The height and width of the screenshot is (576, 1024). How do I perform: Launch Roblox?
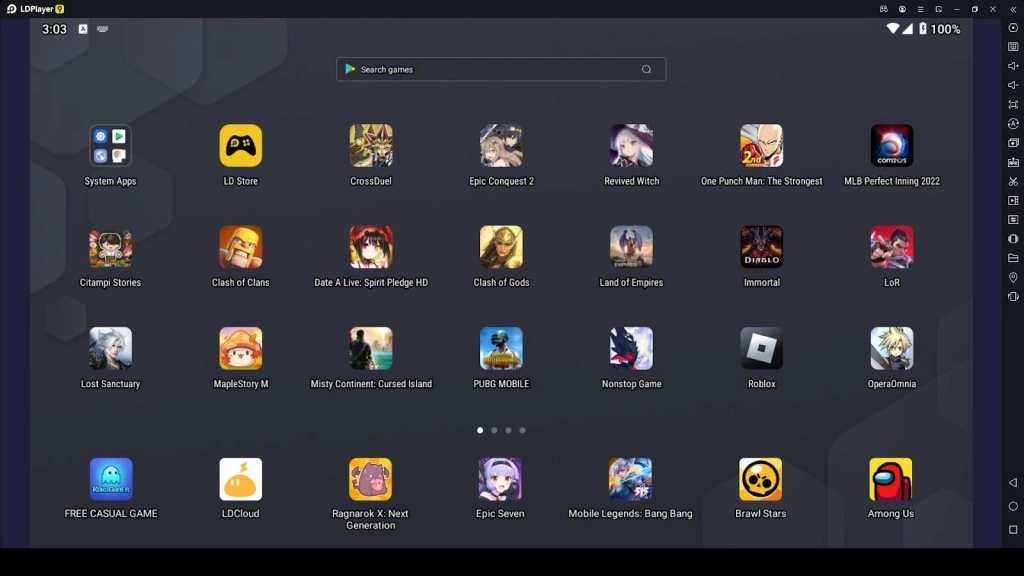(x=761, y=347)
